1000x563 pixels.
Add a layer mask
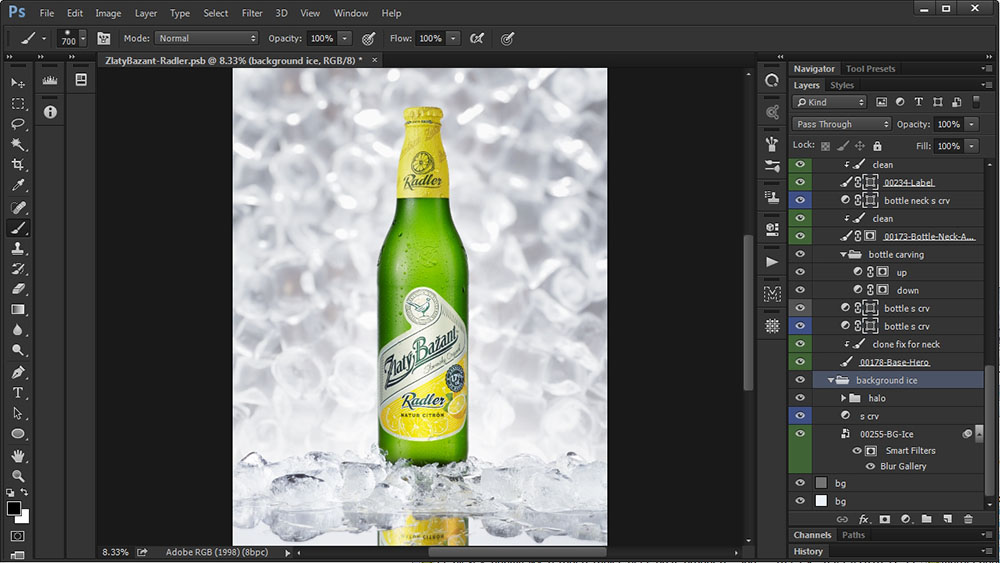pyautogui.click(x=885, y=519)
